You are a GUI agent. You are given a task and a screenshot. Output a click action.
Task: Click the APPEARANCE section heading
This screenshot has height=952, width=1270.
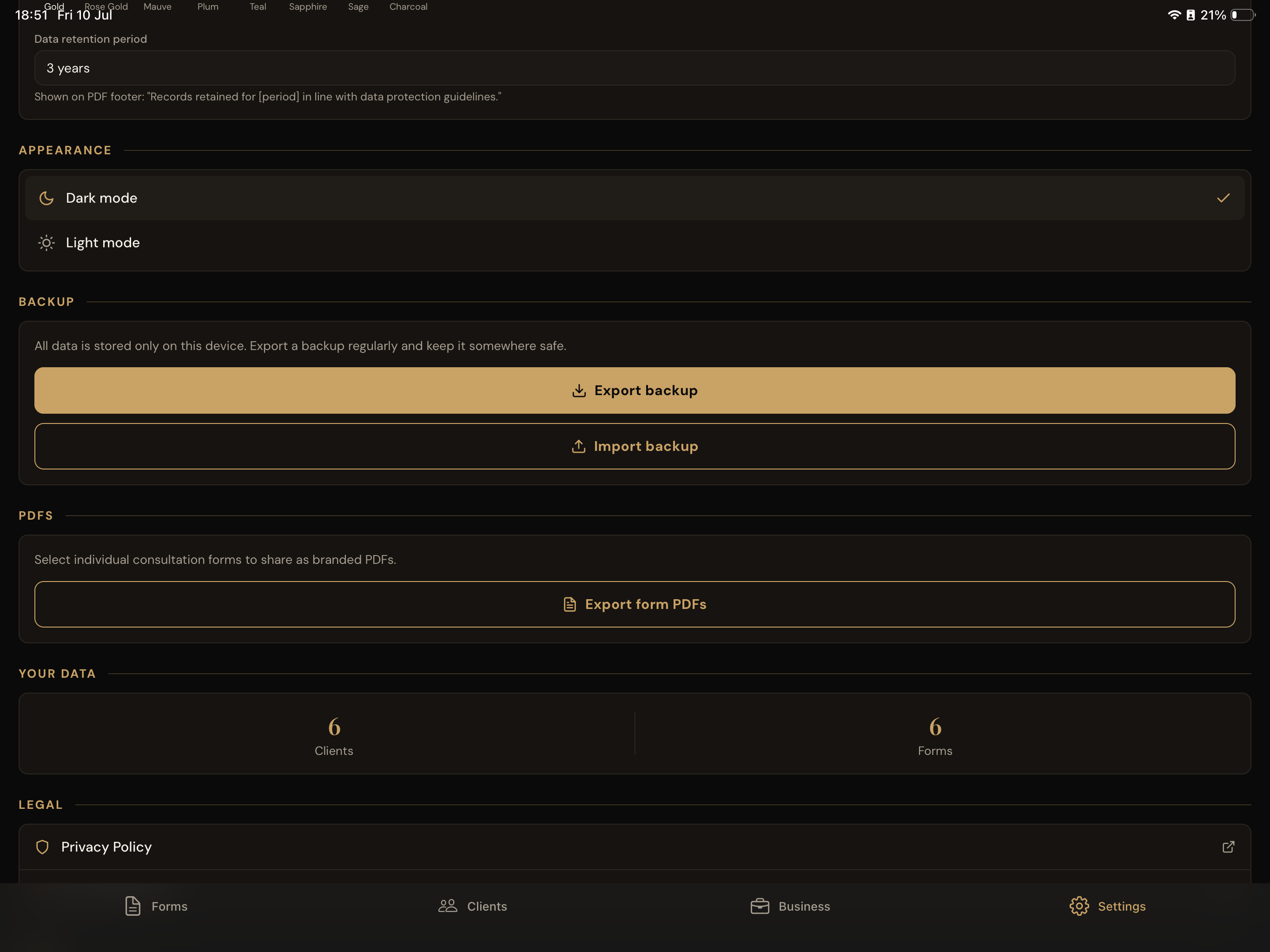(65, 151)
